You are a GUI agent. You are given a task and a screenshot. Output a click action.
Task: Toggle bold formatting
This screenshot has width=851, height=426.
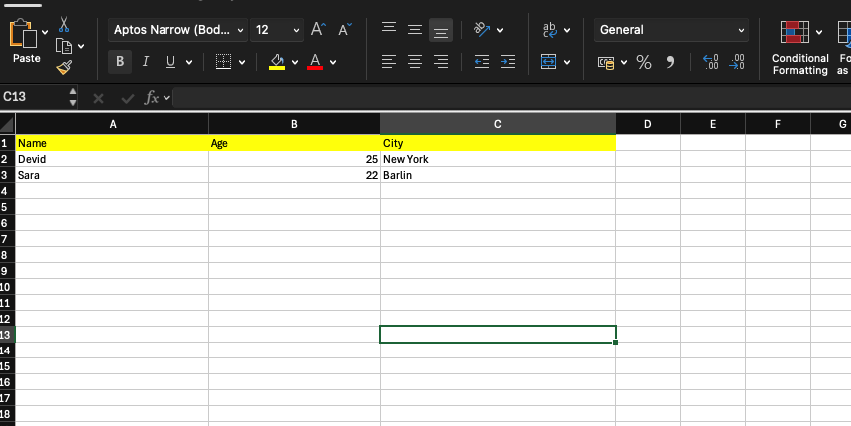tap(121, 63)
